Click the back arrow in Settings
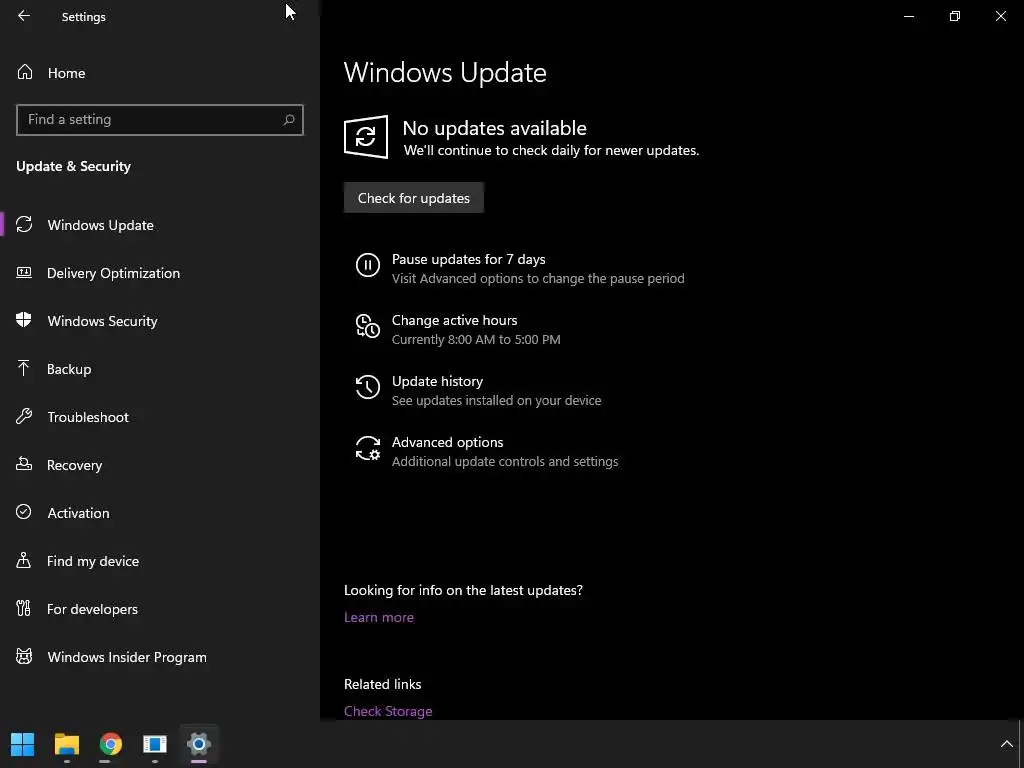Screen dimensions: 1024x768 point(24,16)
